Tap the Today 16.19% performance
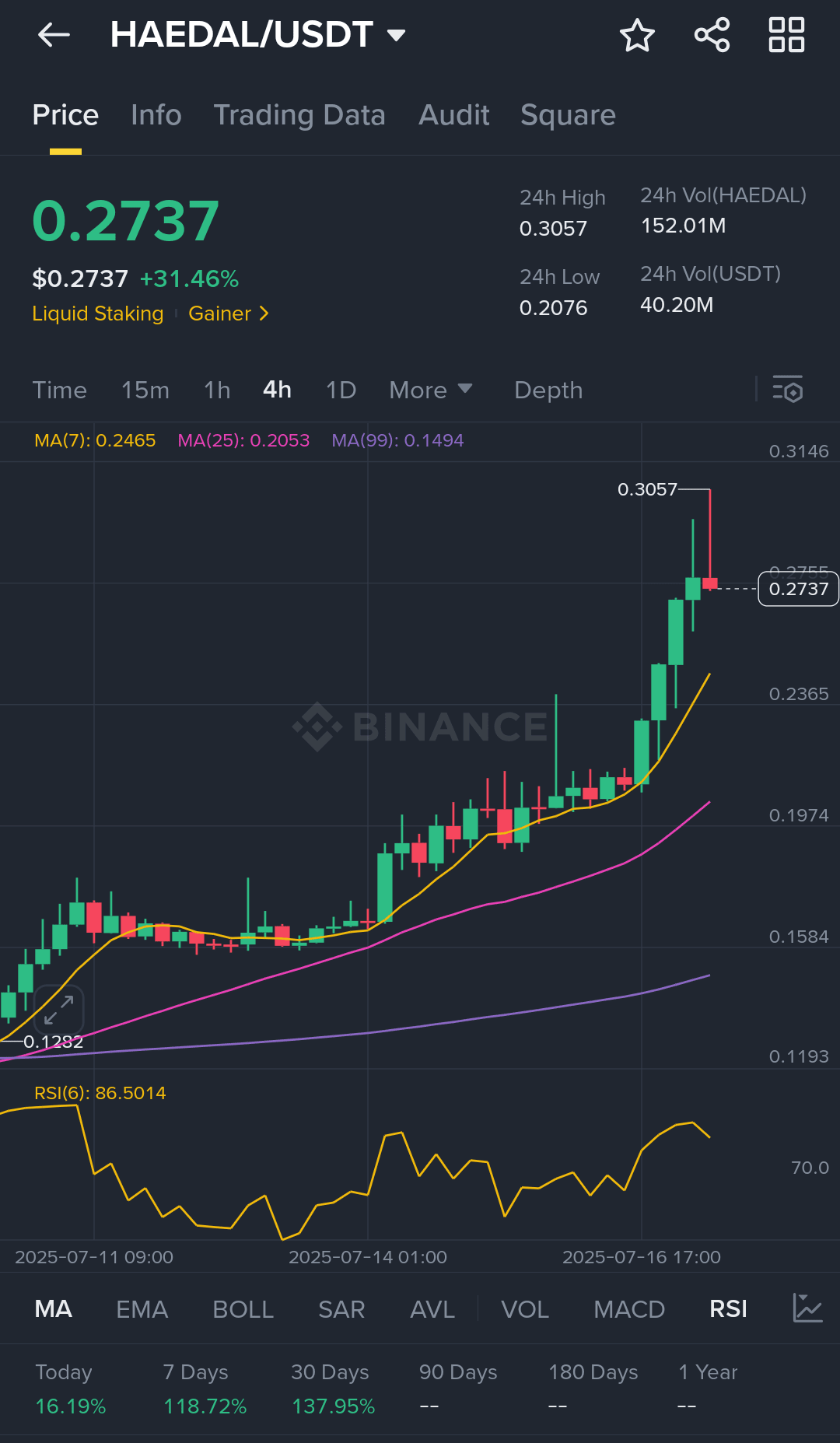 tap(70, 1389)
